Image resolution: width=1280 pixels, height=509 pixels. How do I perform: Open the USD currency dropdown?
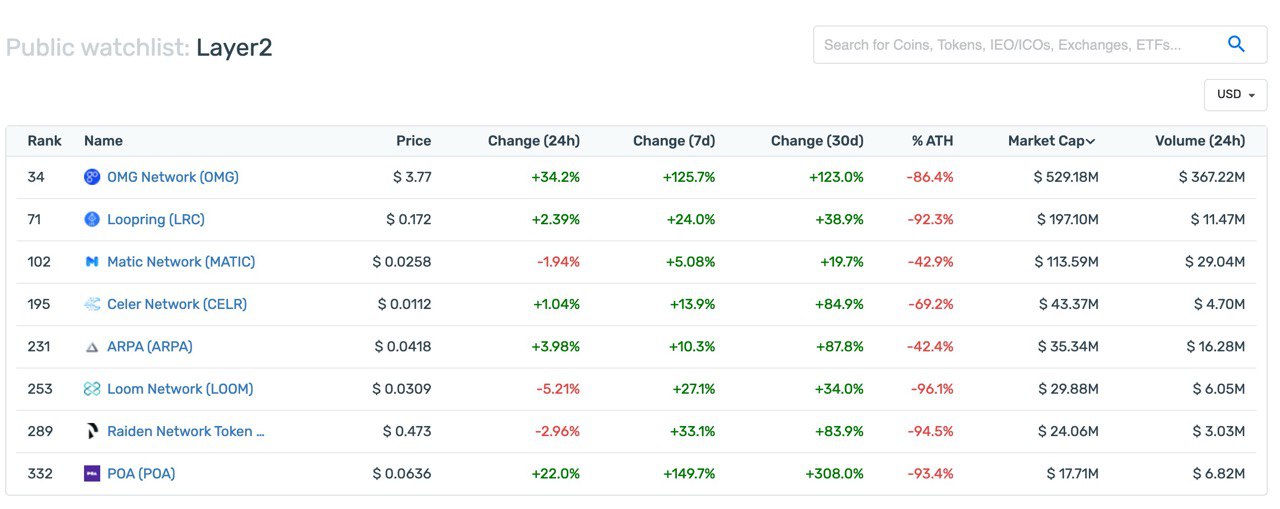1235,94
